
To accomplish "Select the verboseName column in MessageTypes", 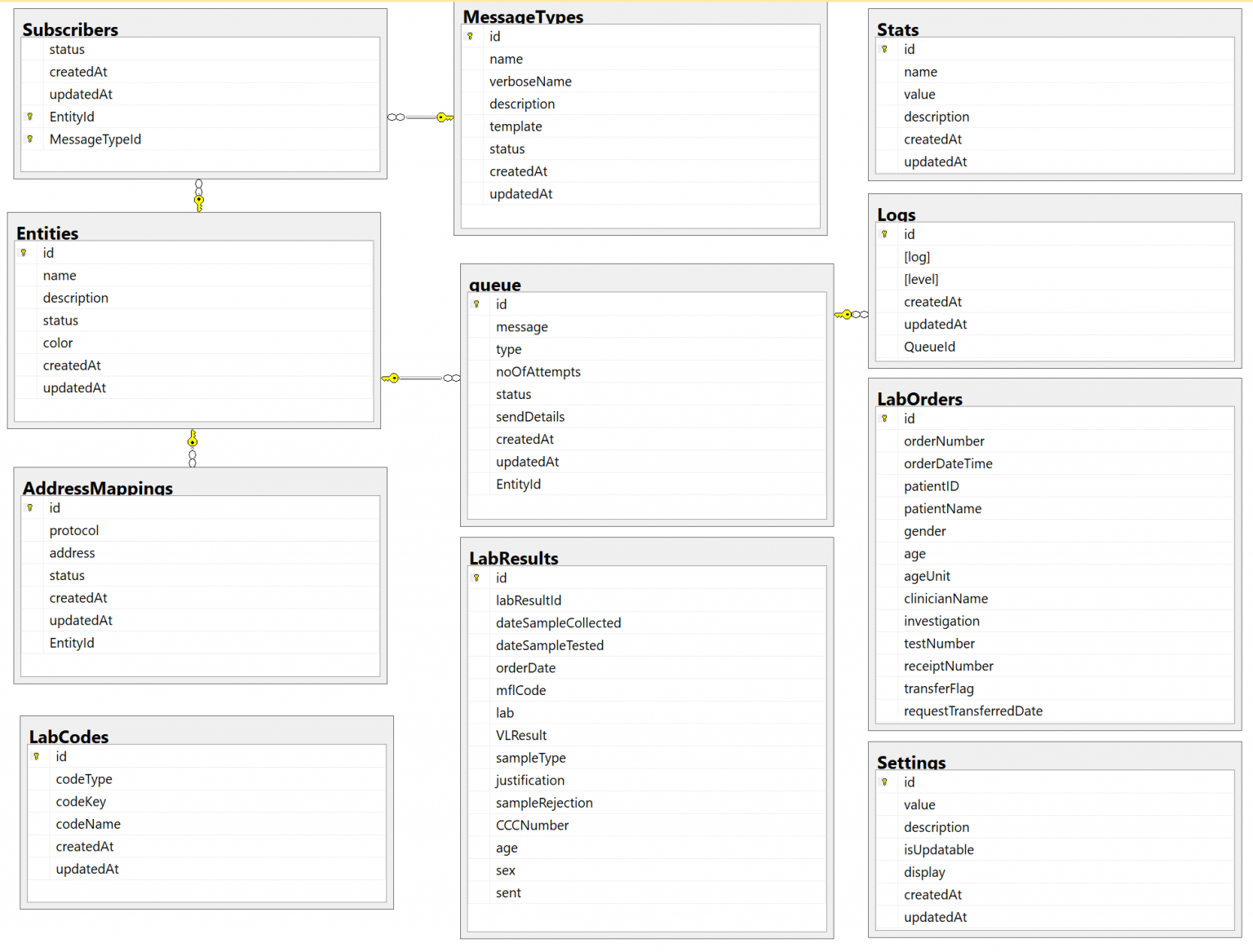I will click(640, 82).
